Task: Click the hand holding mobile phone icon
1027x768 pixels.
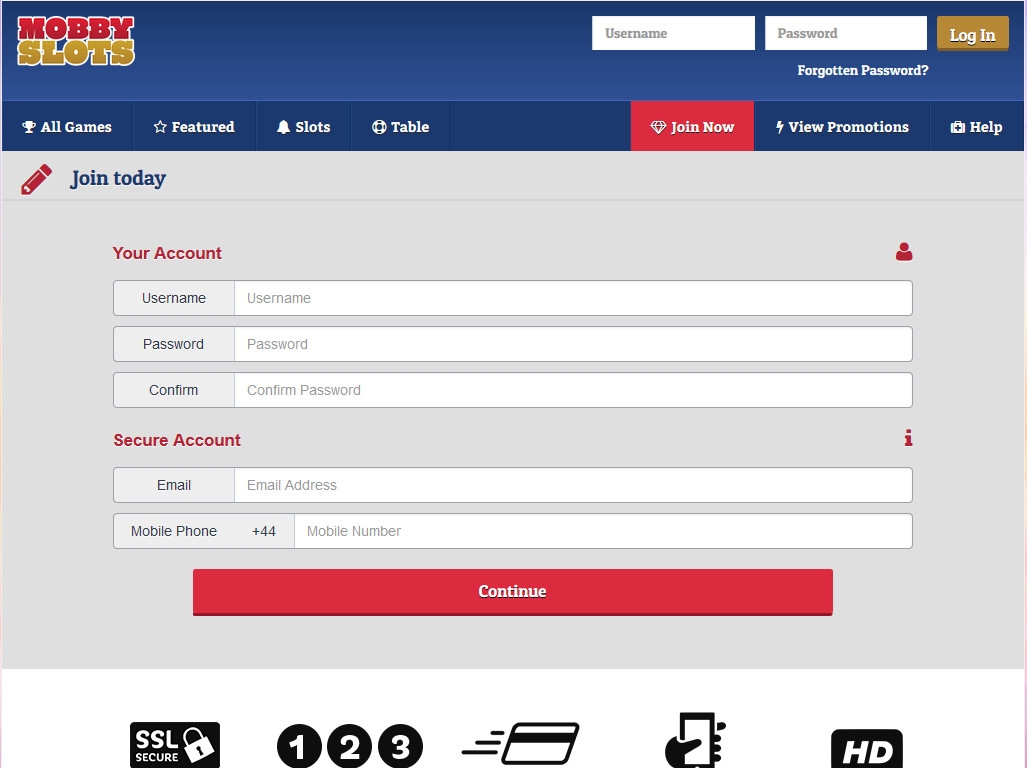Action: click(x=695, y=742)
